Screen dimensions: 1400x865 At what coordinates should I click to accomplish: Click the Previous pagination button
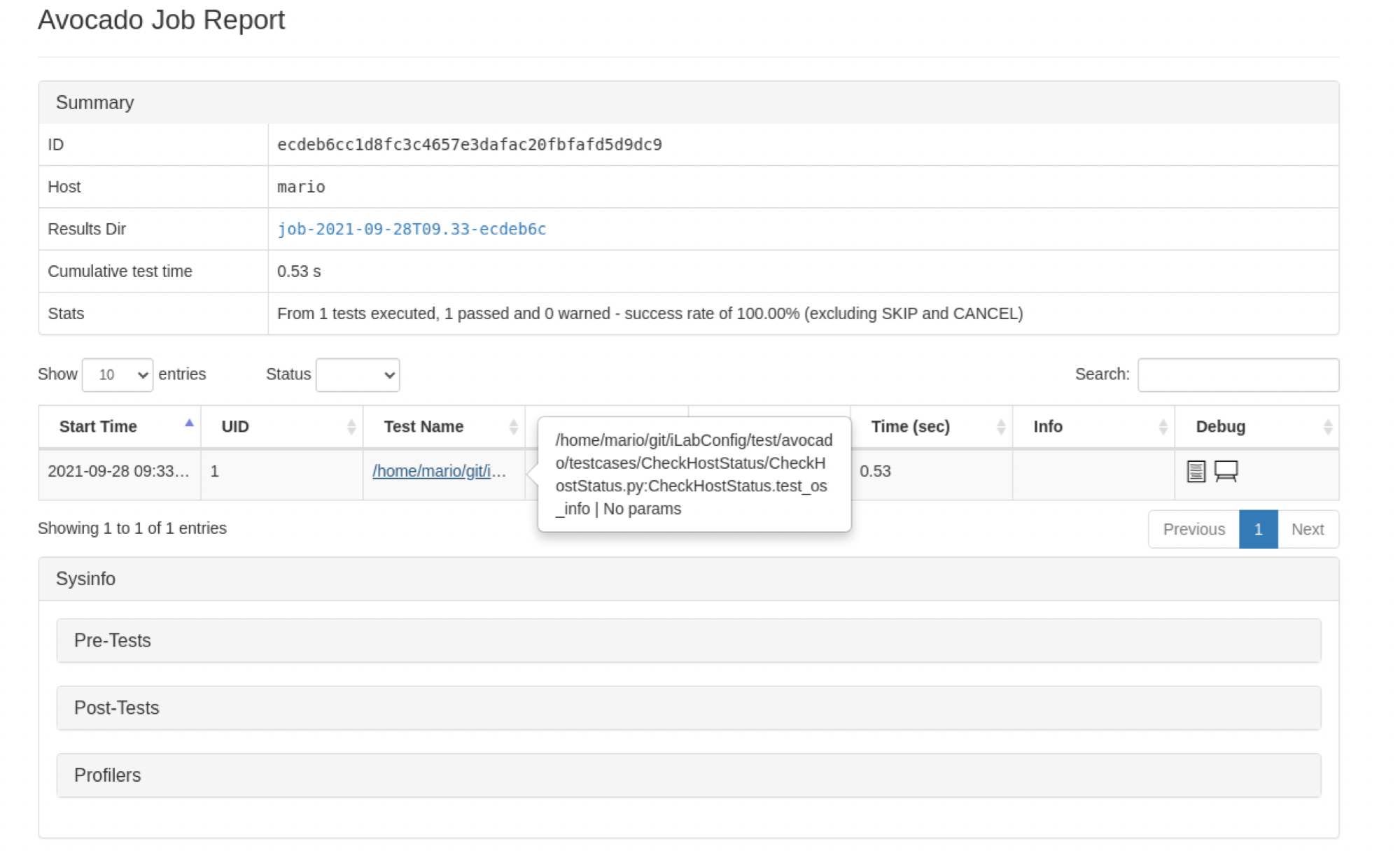1193,529
